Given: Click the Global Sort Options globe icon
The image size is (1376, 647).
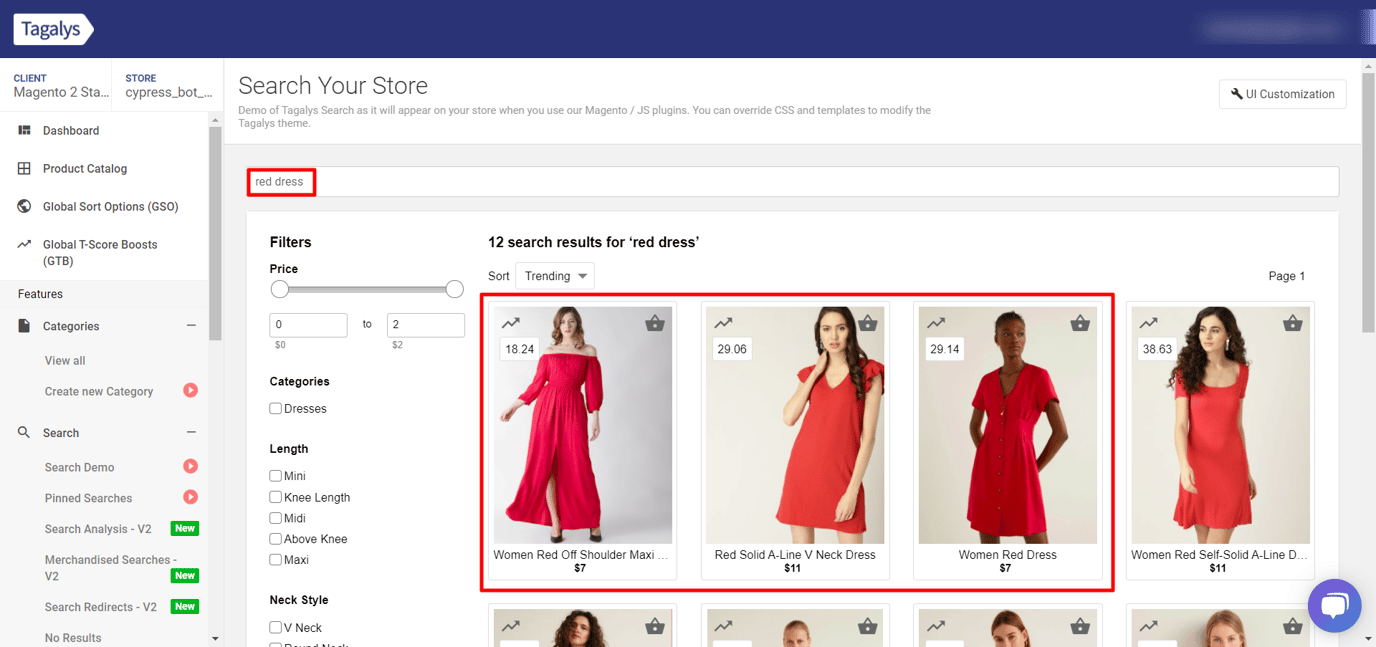Looking at the screenshot, I should [25, 206].
